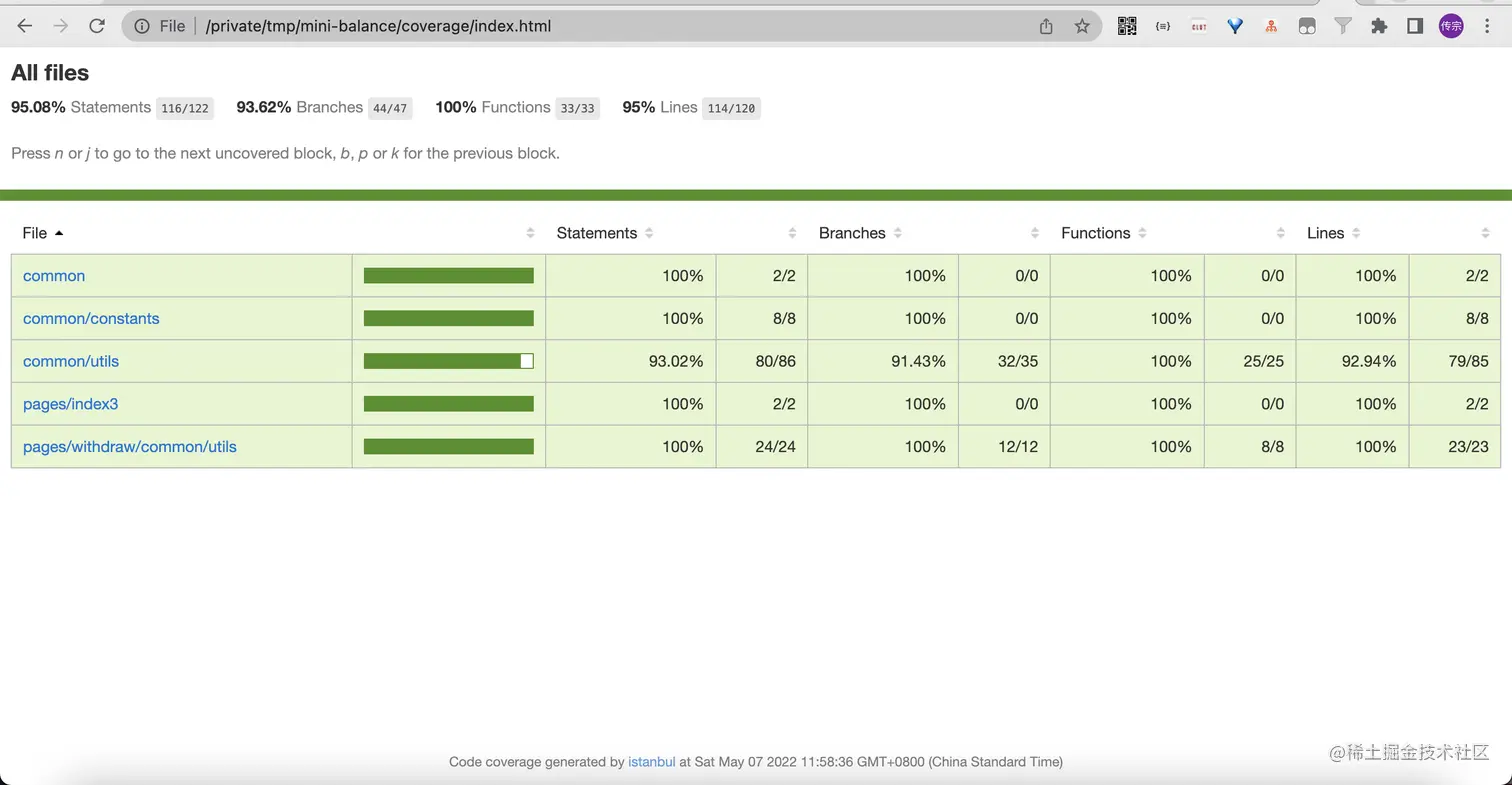The image size is (1512, 785).
Task: Follow the istanbul link in footer
Action: [651, 762]
